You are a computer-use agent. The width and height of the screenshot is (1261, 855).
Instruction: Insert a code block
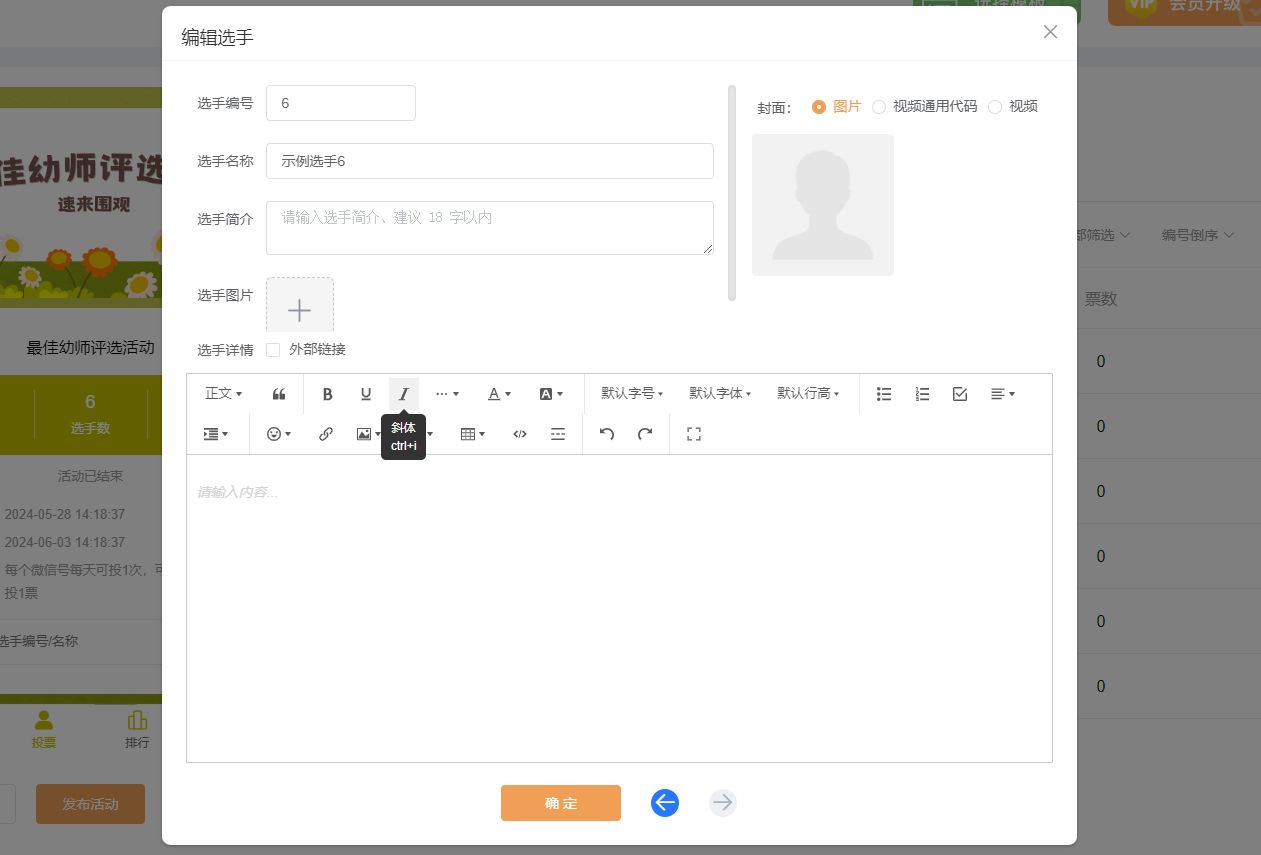(519, 434)
